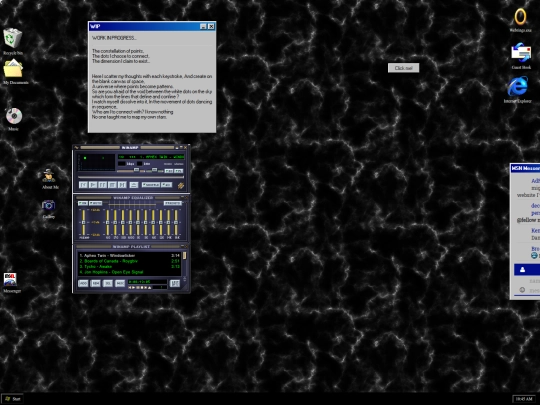Click the 16K equalizer band slider
Screen dimensions: 540x405
coord(176,222)
